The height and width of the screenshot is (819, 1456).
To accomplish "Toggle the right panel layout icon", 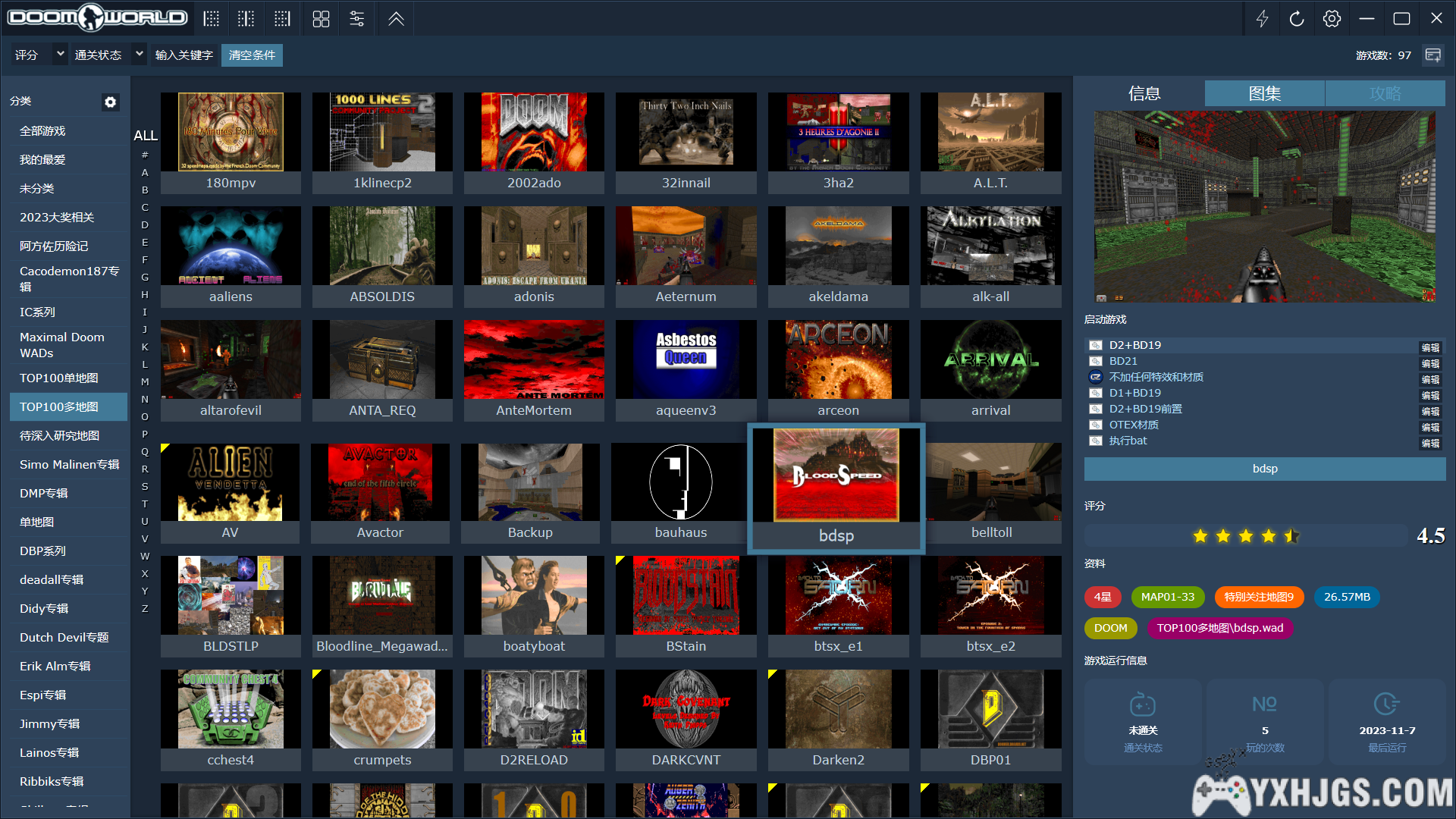I will point(282,19).
